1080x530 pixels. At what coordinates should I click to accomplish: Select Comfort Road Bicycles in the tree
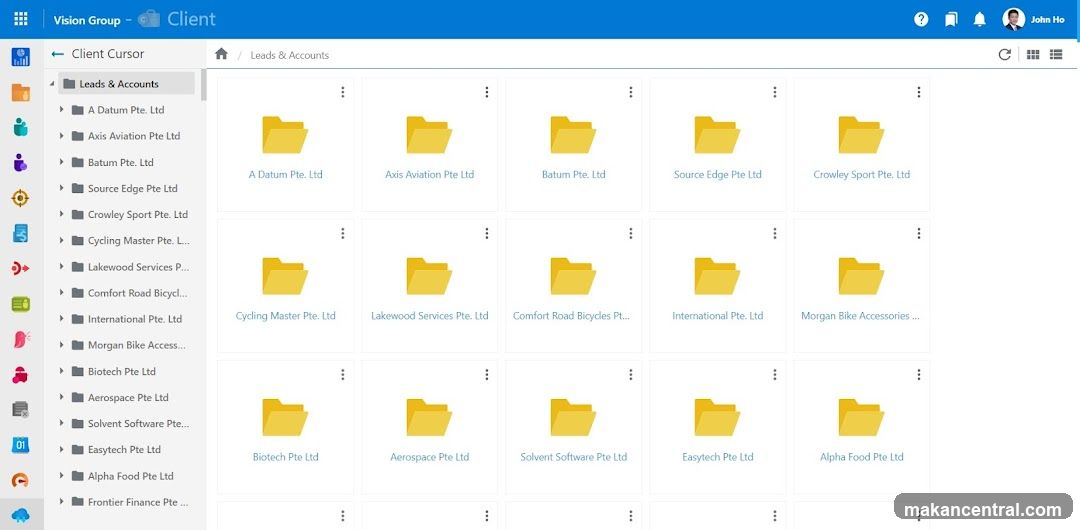(137, 293)
